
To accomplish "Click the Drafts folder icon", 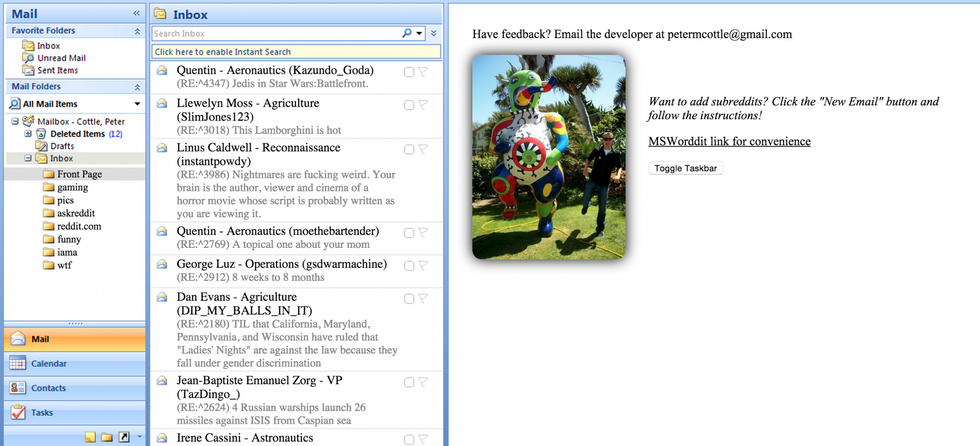I will (41, 146).
